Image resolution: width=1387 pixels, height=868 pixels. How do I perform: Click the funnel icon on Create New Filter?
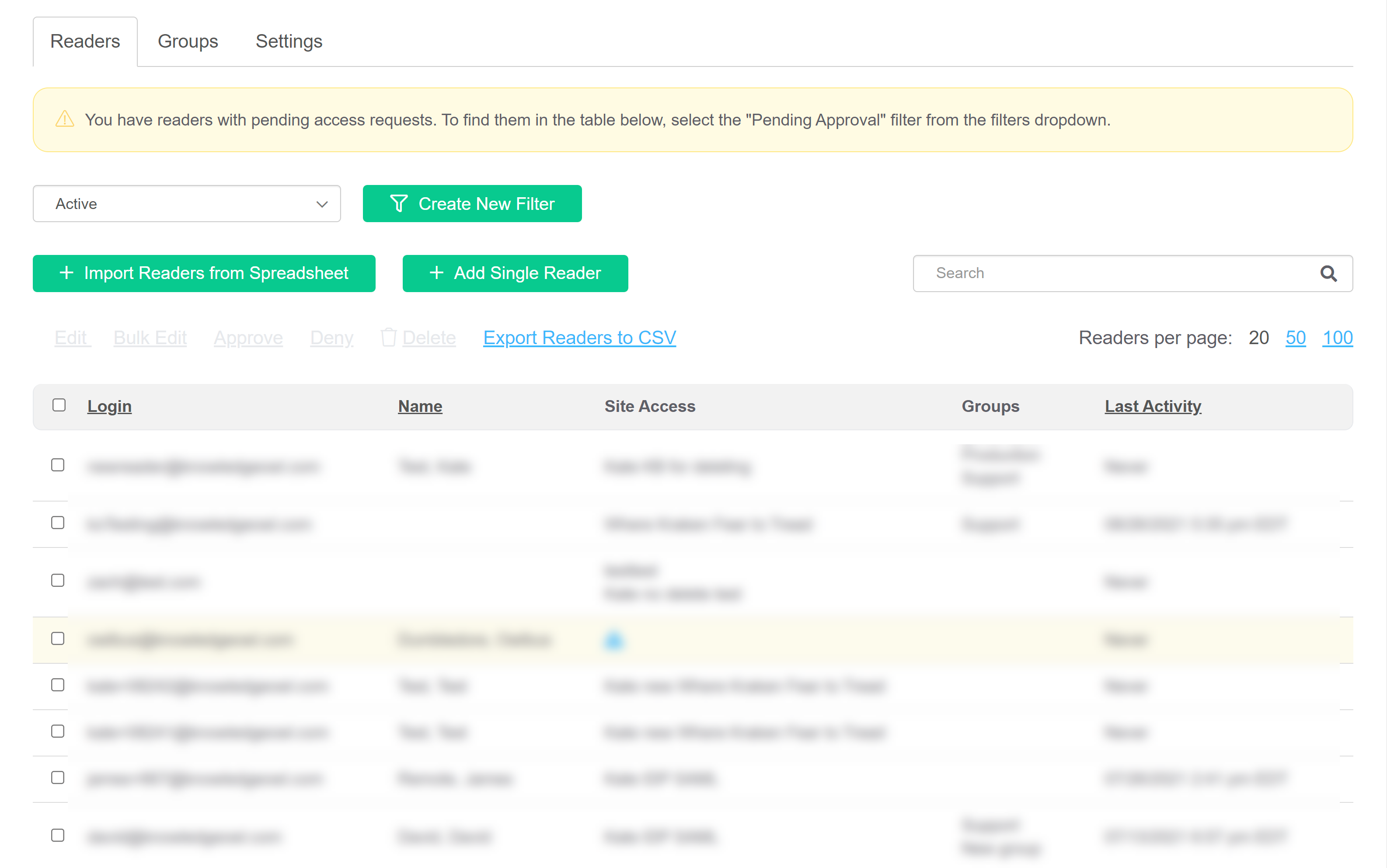pyautogui.click(x=398, y=204)
